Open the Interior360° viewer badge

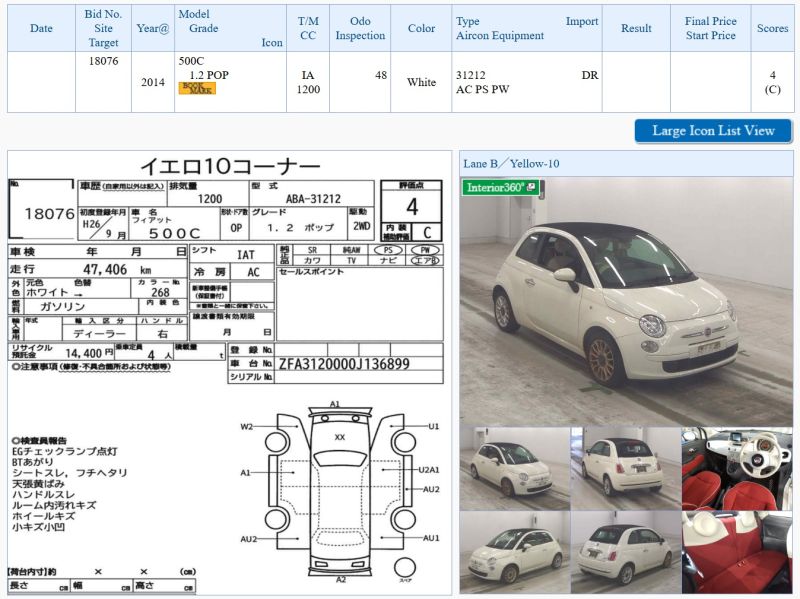pyautogui.click(x=501, y=187)
